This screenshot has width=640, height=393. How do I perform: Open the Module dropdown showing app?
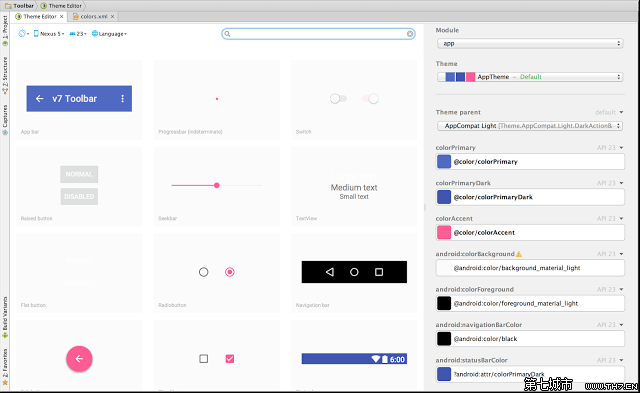click(x=530, y=43)
